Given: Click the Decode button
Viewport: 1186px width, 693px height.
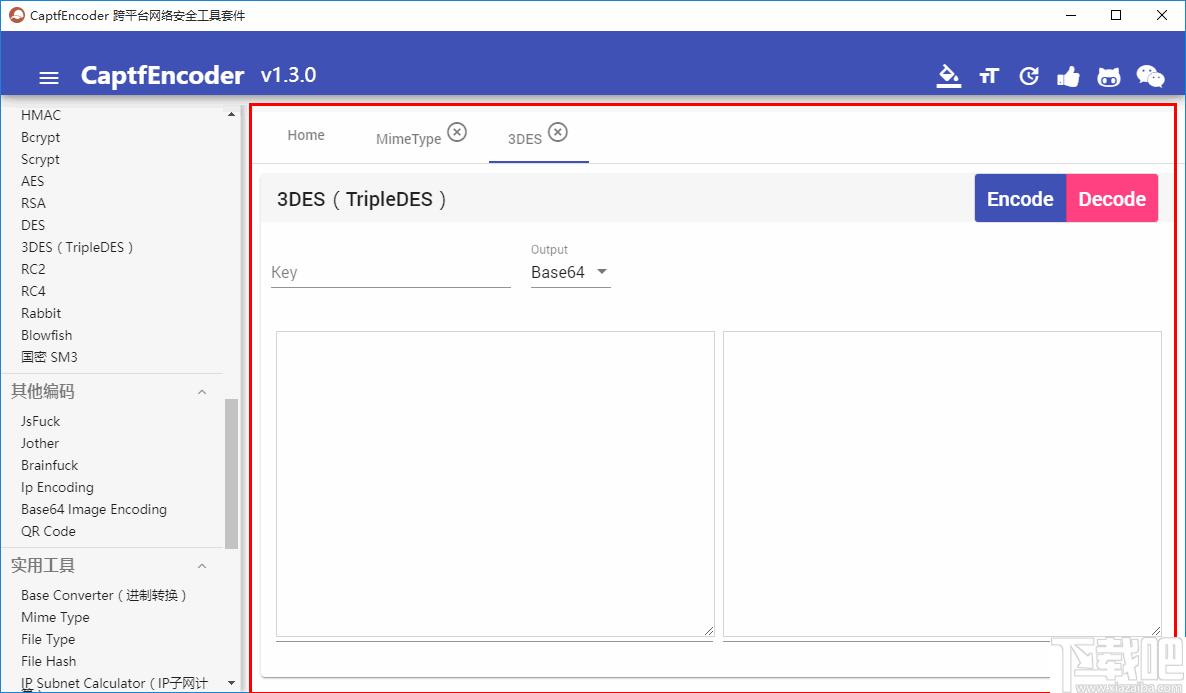Looking at the screenshot, I should coord(1112,198).
